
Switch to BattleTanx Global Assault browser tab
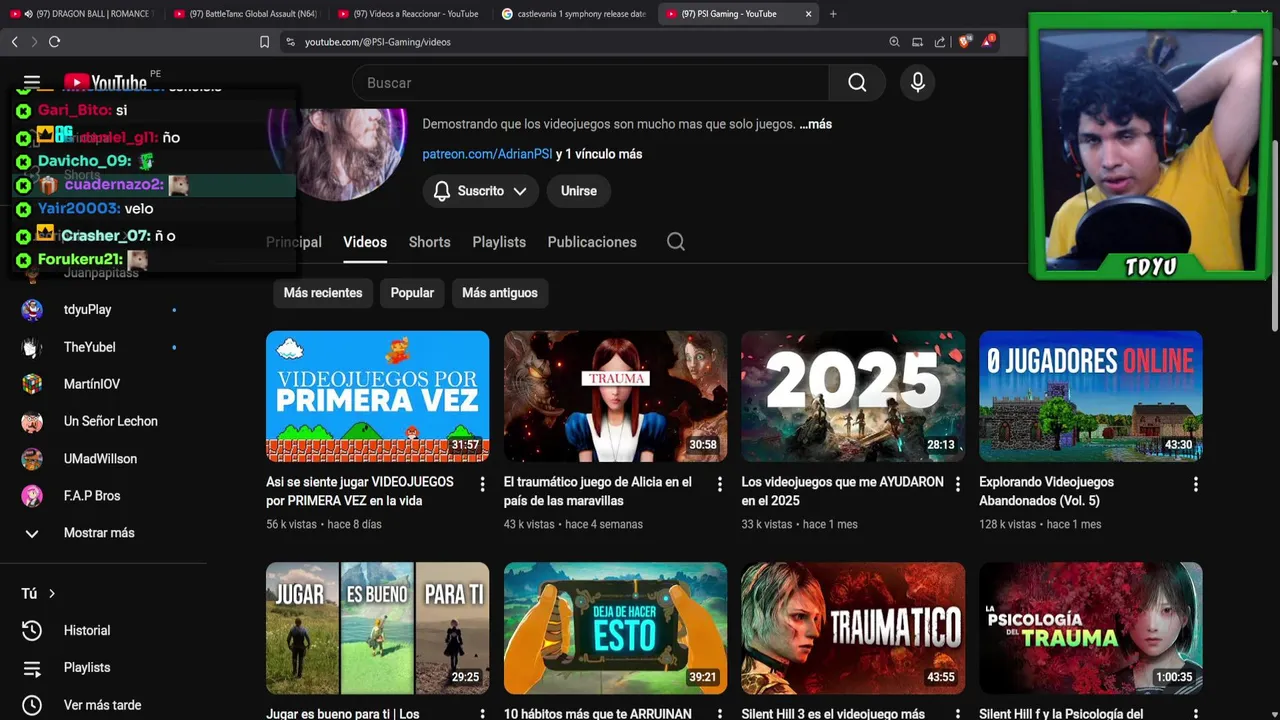click(246, 14)
